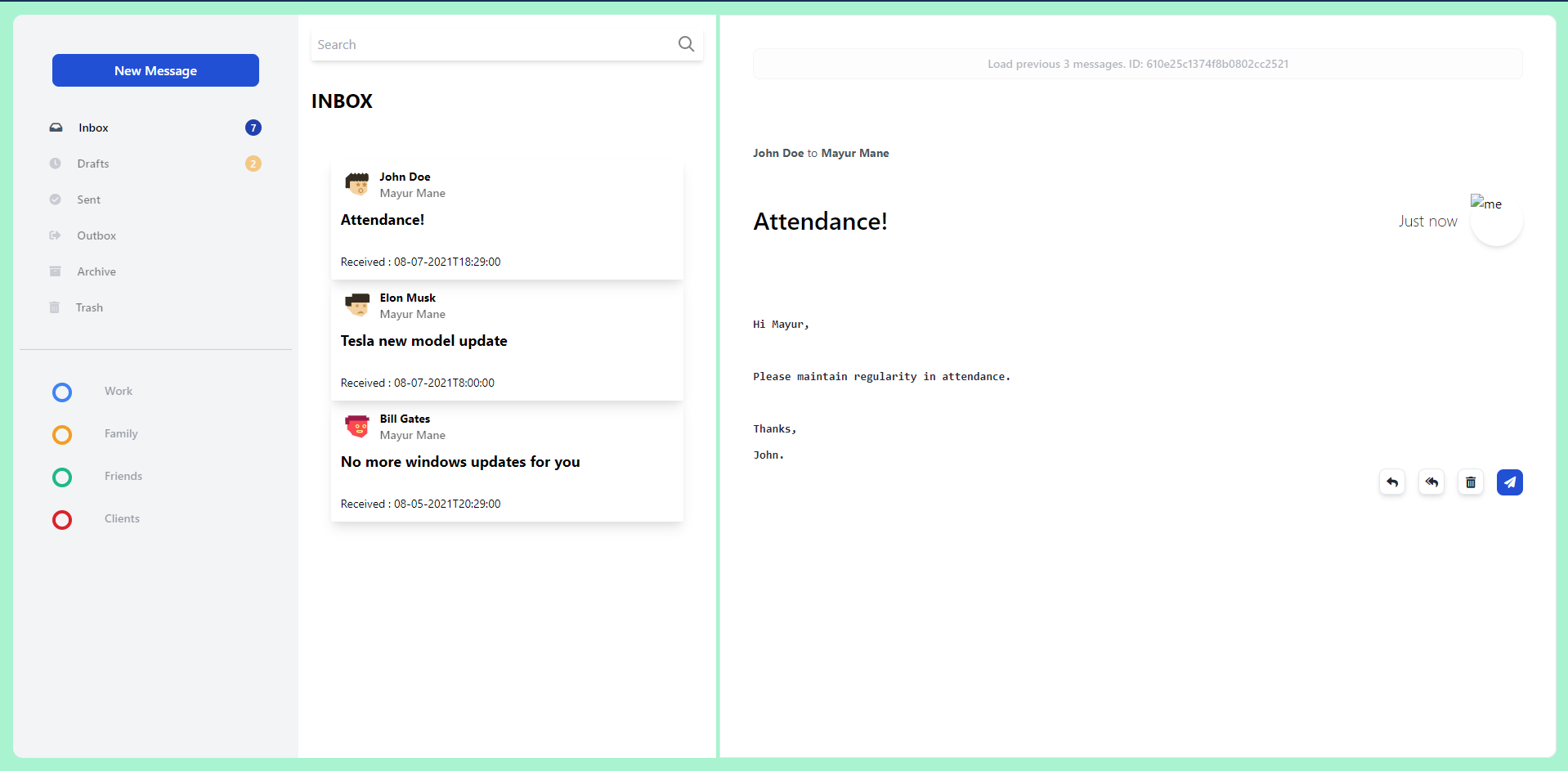Load previous 3 messages
This screenshot has width=1568, height=771.
(x=1137, y=64)
